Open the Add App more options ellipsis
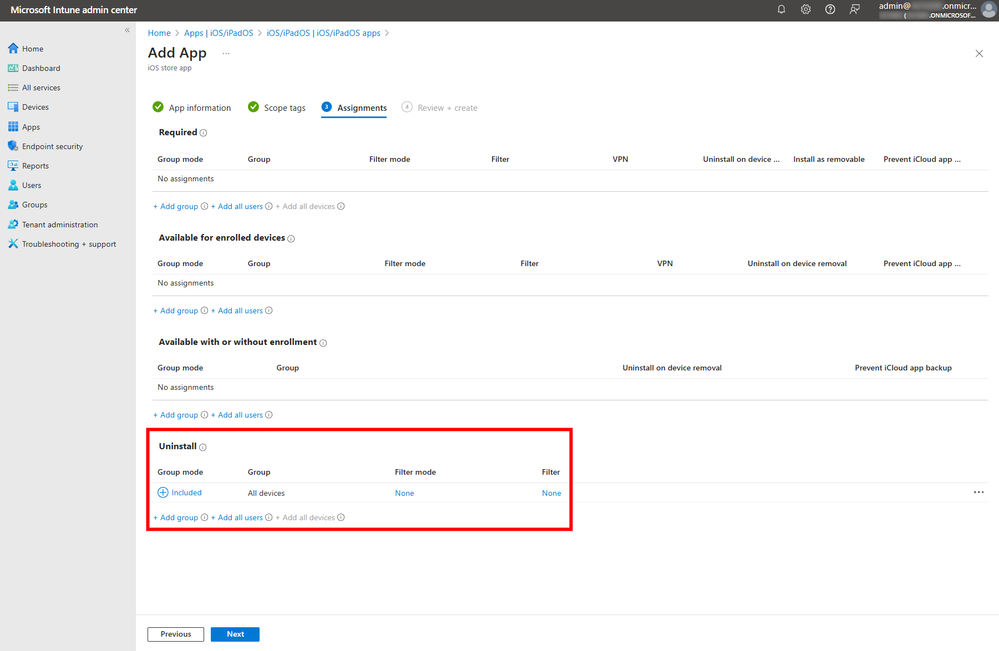The height and width of the screenshot is (651, 999). point(226,54)
